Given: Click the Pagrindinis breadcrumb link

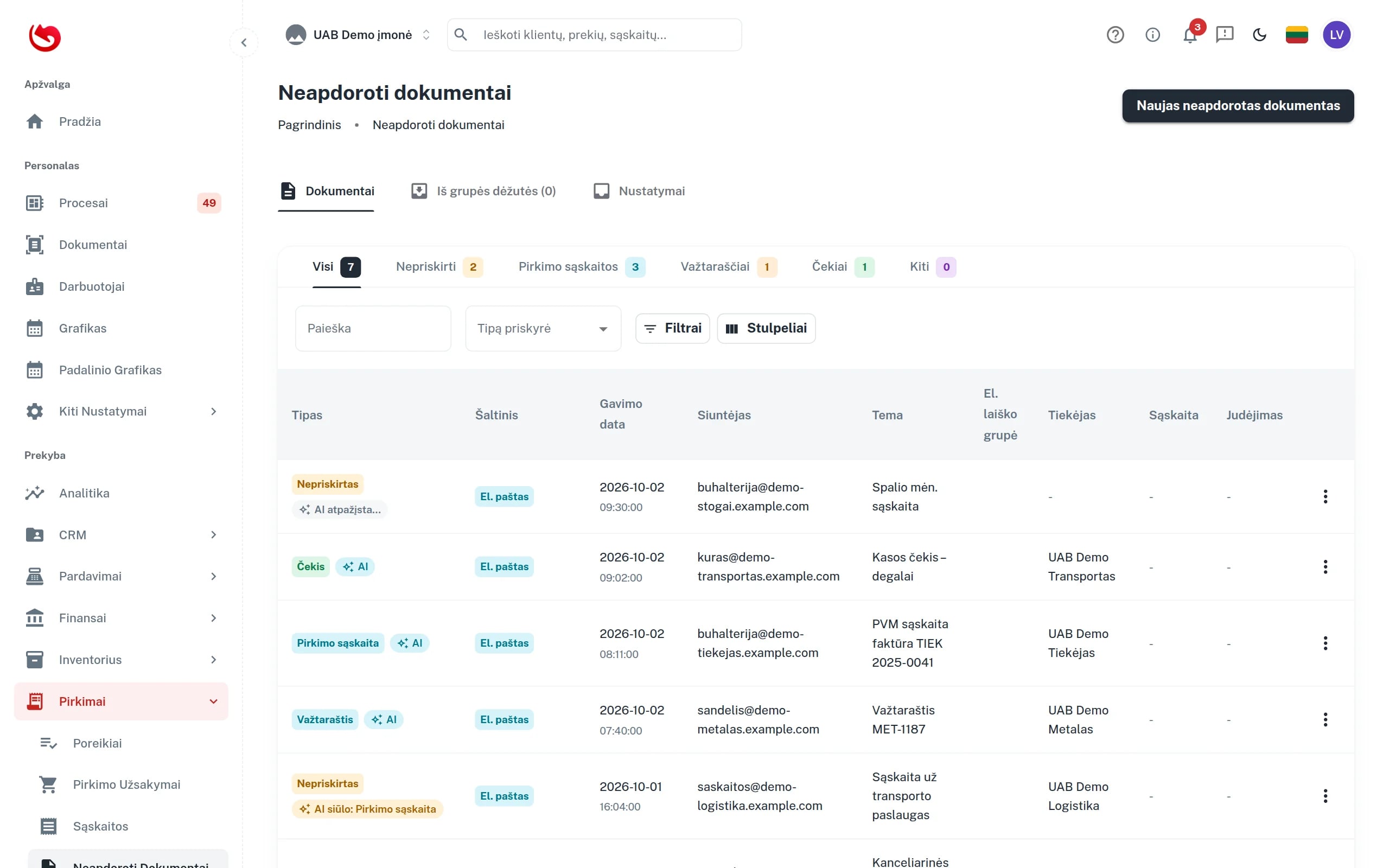Looking at the screenshot, I should point(309,125).
